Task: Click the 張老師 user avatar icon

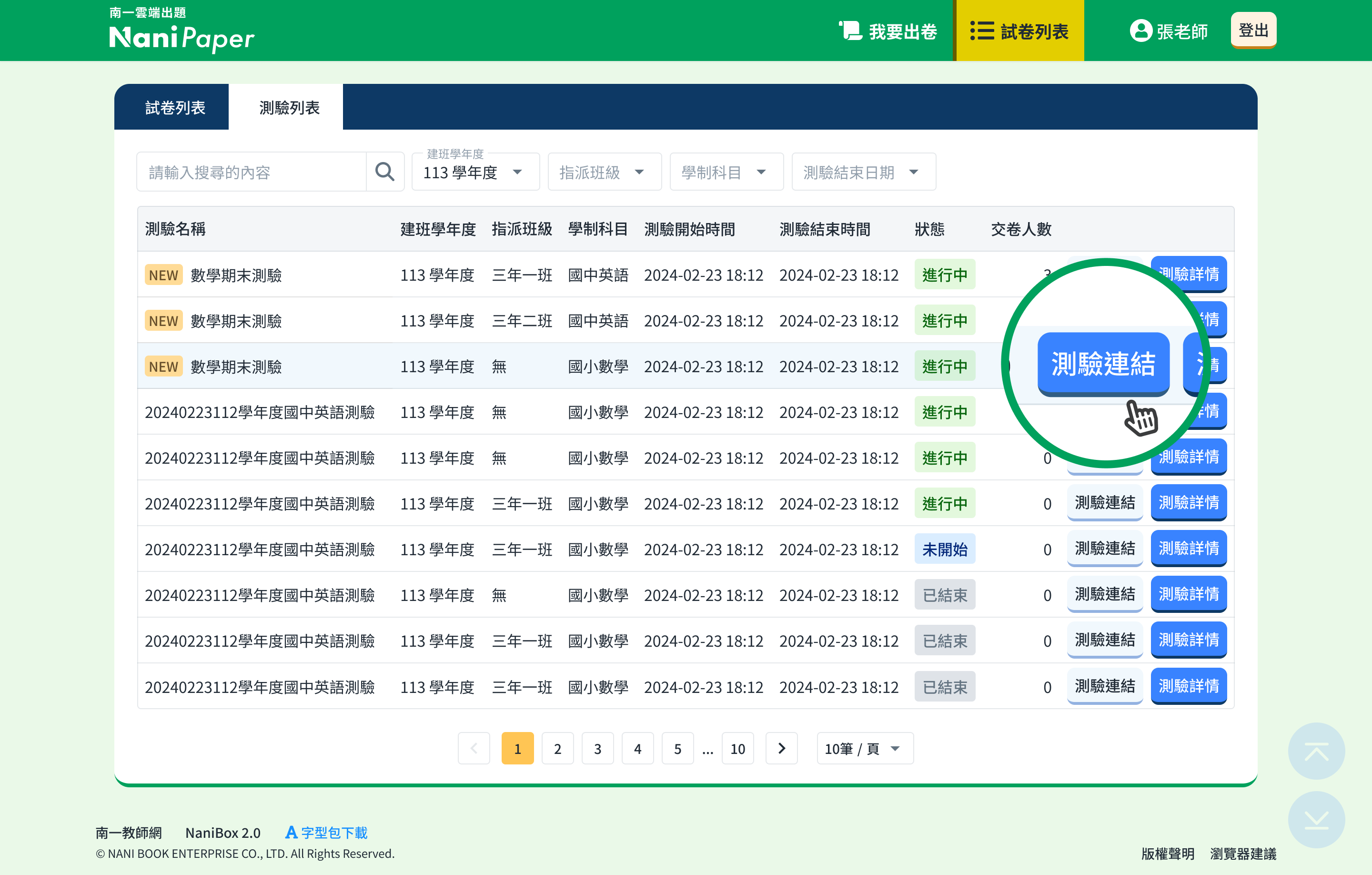Action: (1140, 31)
